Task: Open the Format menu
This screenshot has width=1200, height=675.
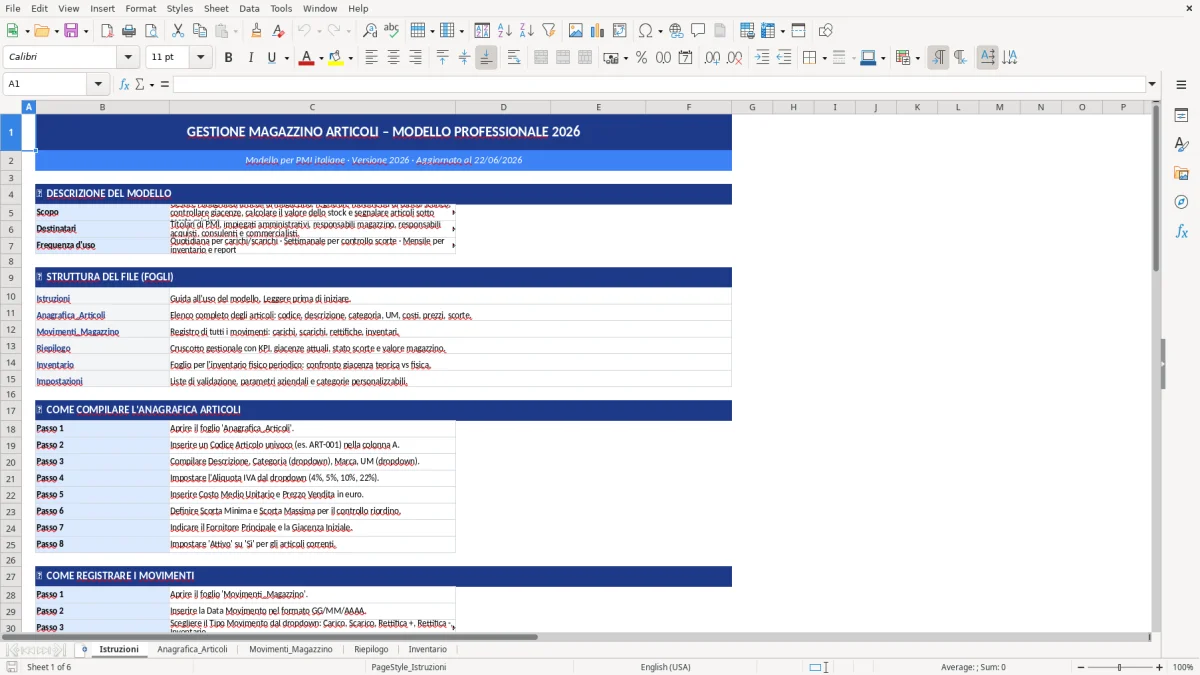Action: pyautogui.click(x=141, y=8)
